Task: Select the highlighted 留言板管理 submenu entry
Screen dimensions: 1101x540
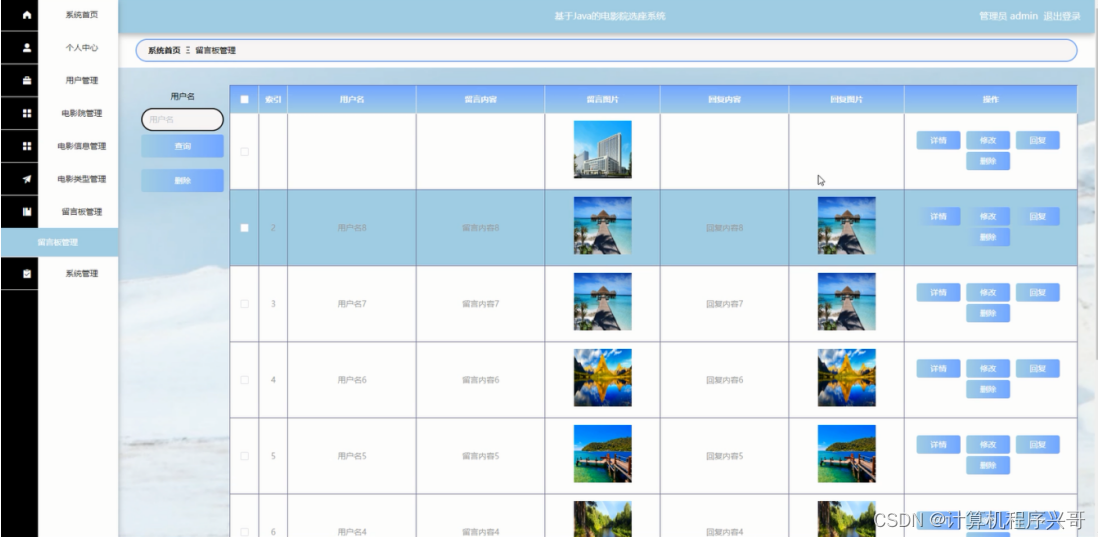Action: (60, 242)
